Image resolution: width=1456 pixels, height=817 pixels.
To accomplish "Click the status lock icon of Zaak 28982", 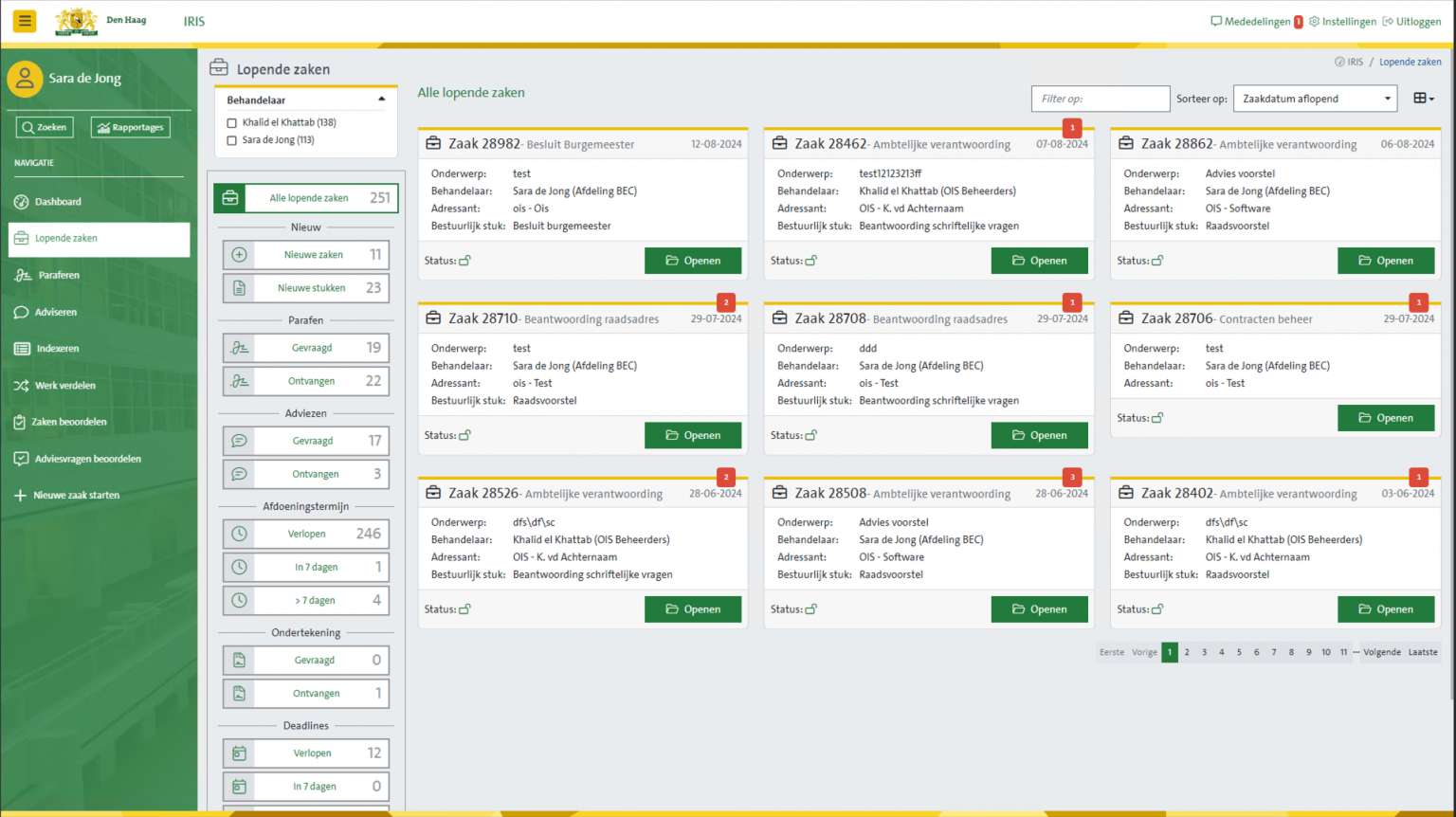I will 464,261.
